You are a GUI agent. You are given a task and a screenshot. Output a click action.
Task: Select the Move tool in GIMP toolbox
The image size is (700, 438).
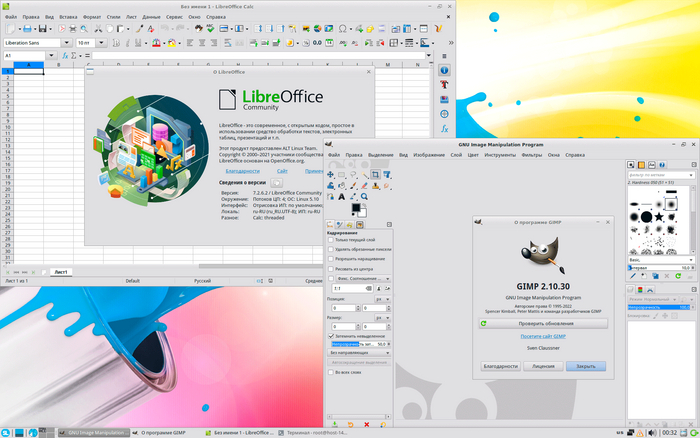click(330, 174)
